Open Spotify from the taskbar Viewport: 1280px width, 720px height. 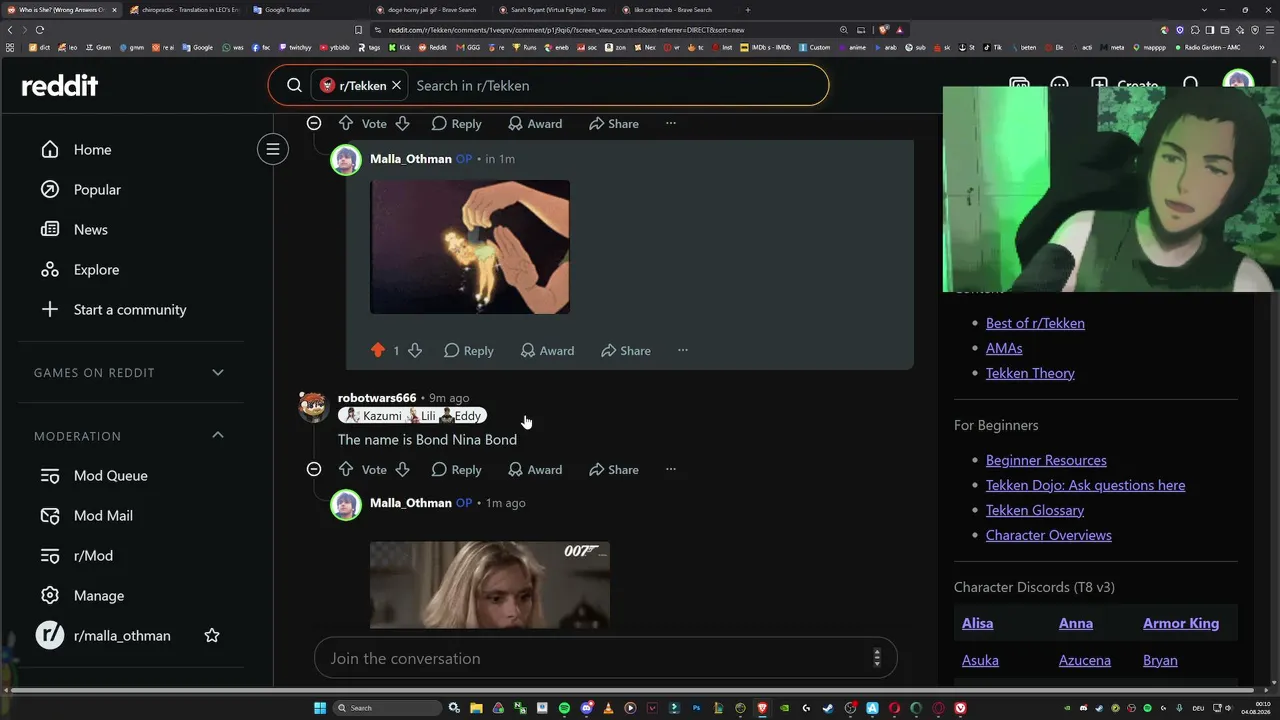click(x=564, y=708)
